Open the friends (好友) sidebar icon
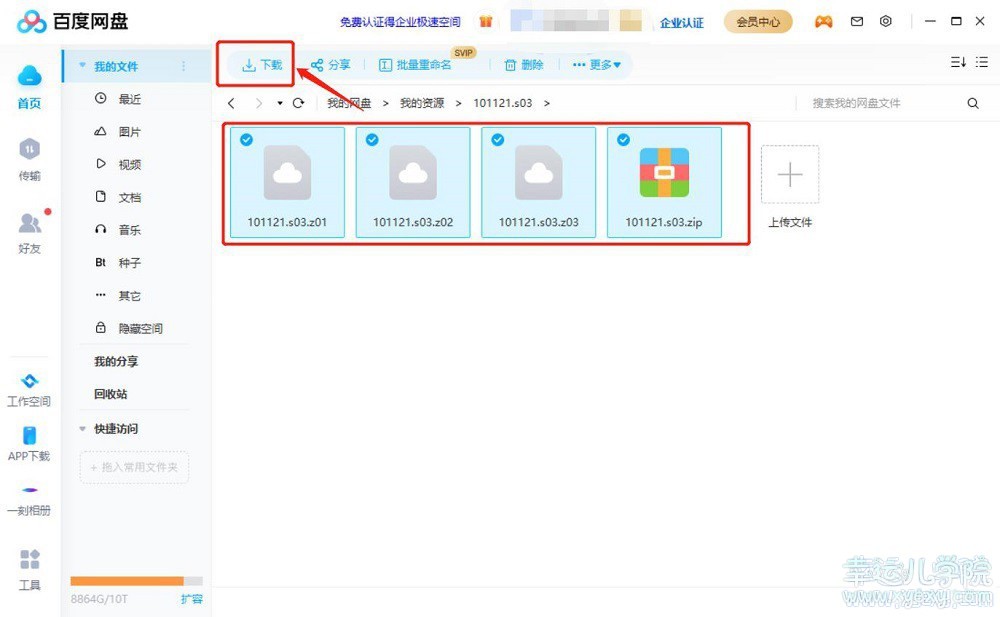 tap(30, 224)
